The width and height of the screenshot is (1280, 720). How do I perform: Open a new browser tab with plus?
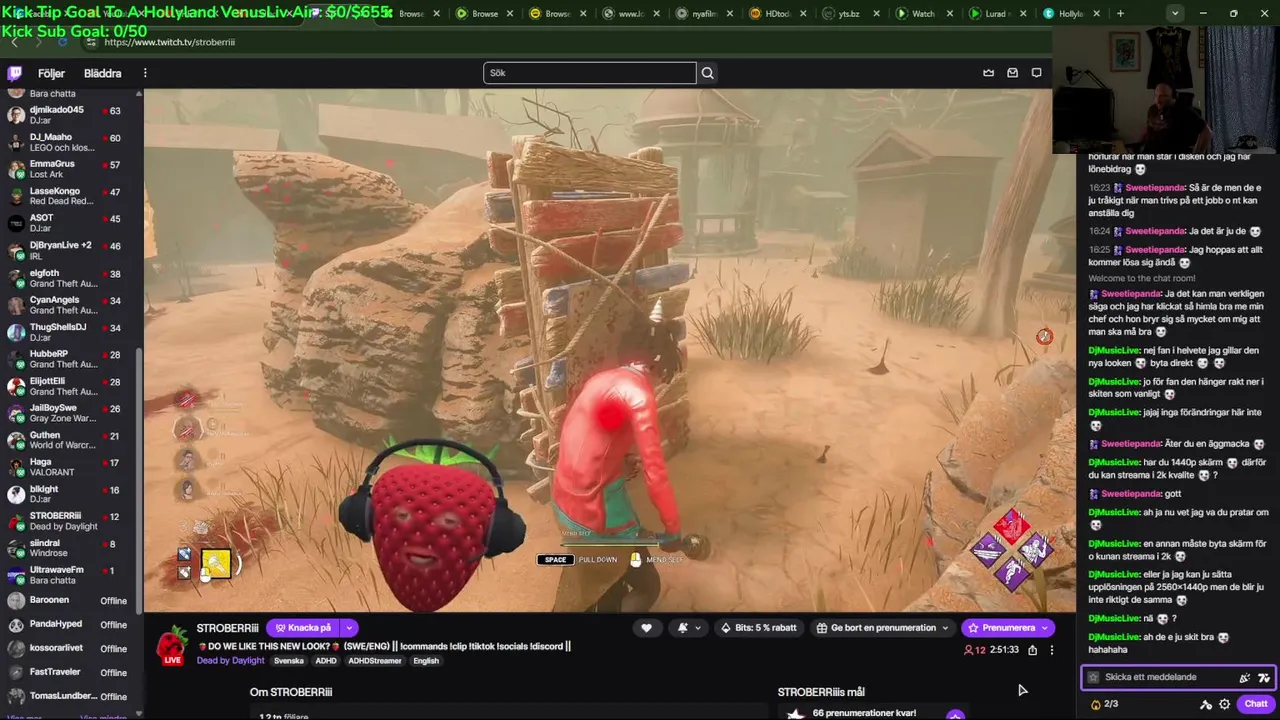tap(1120, 14)
